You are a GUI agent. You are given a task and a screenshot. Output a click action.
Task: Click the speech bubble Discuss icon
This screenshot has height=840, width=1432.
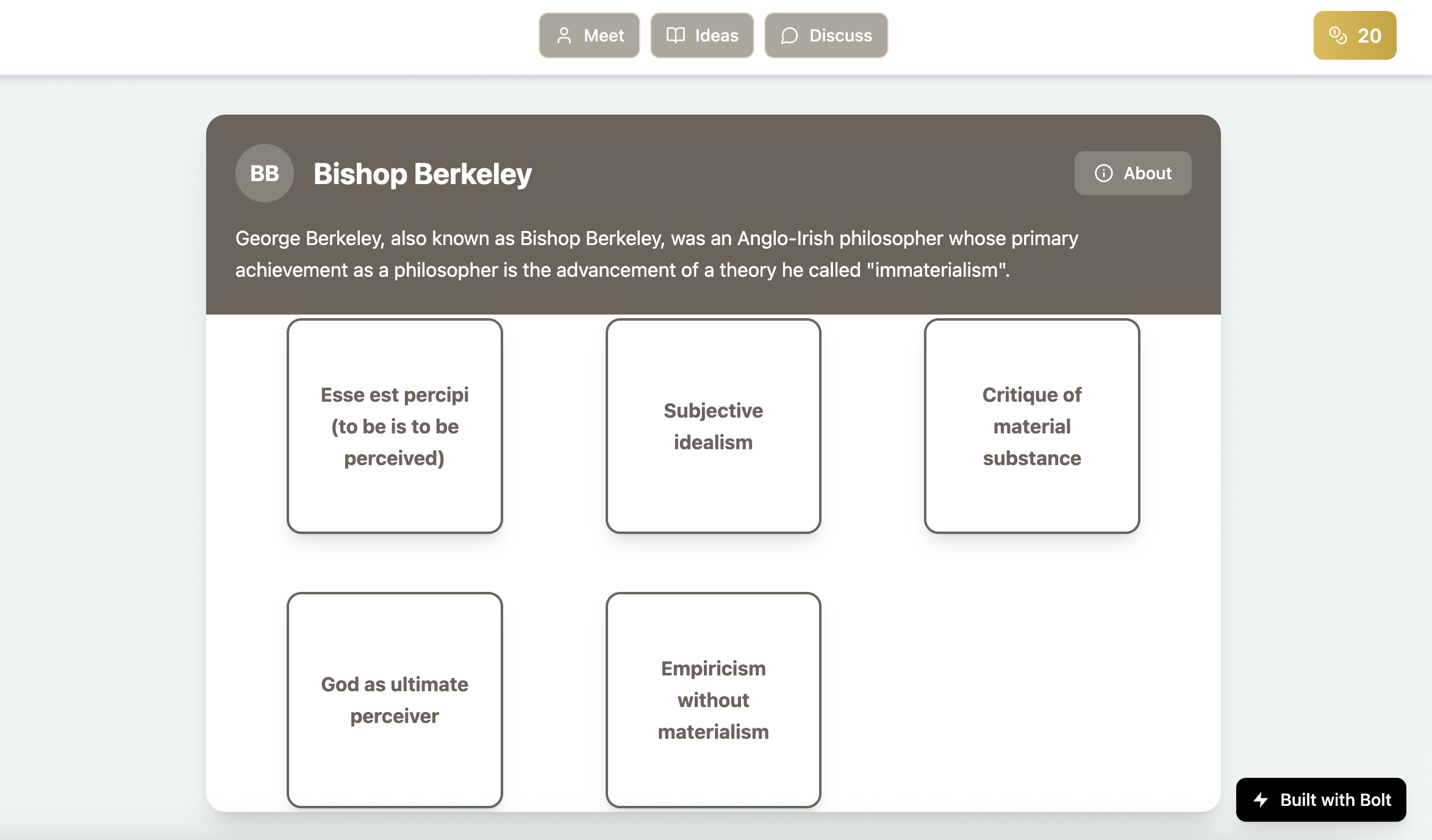(789, 36)
